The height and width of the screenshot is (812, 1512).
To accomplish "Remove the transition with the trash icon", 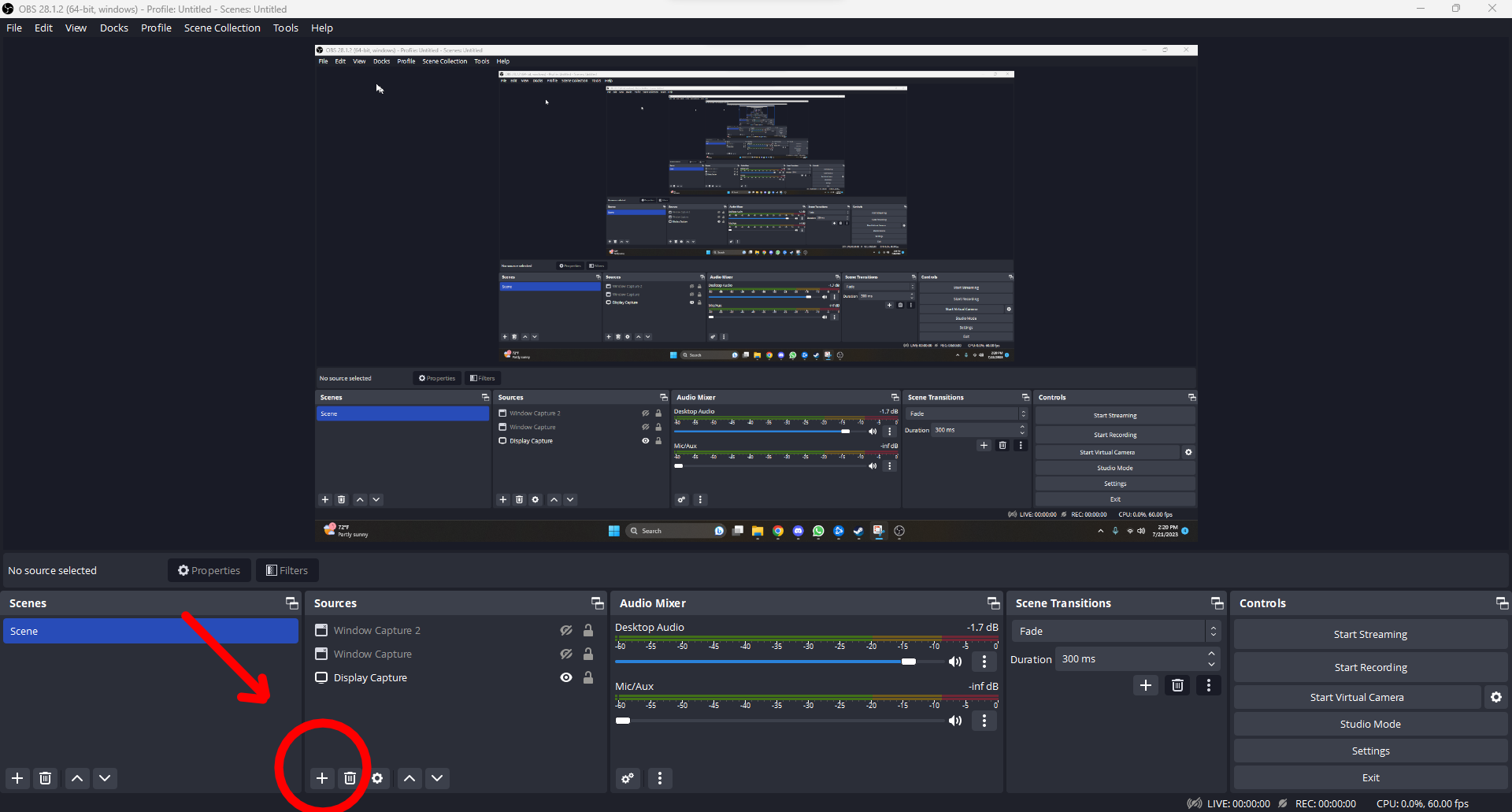I will 1177,685.
